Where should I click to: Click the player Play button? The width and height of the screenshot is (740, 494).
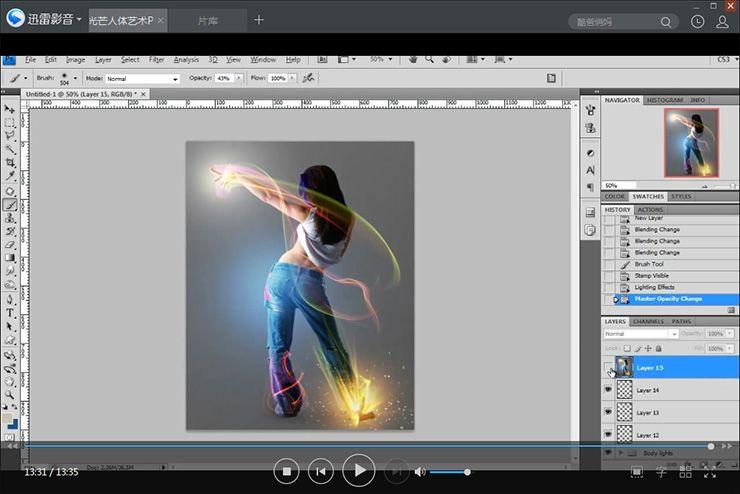tap(359, 470)
